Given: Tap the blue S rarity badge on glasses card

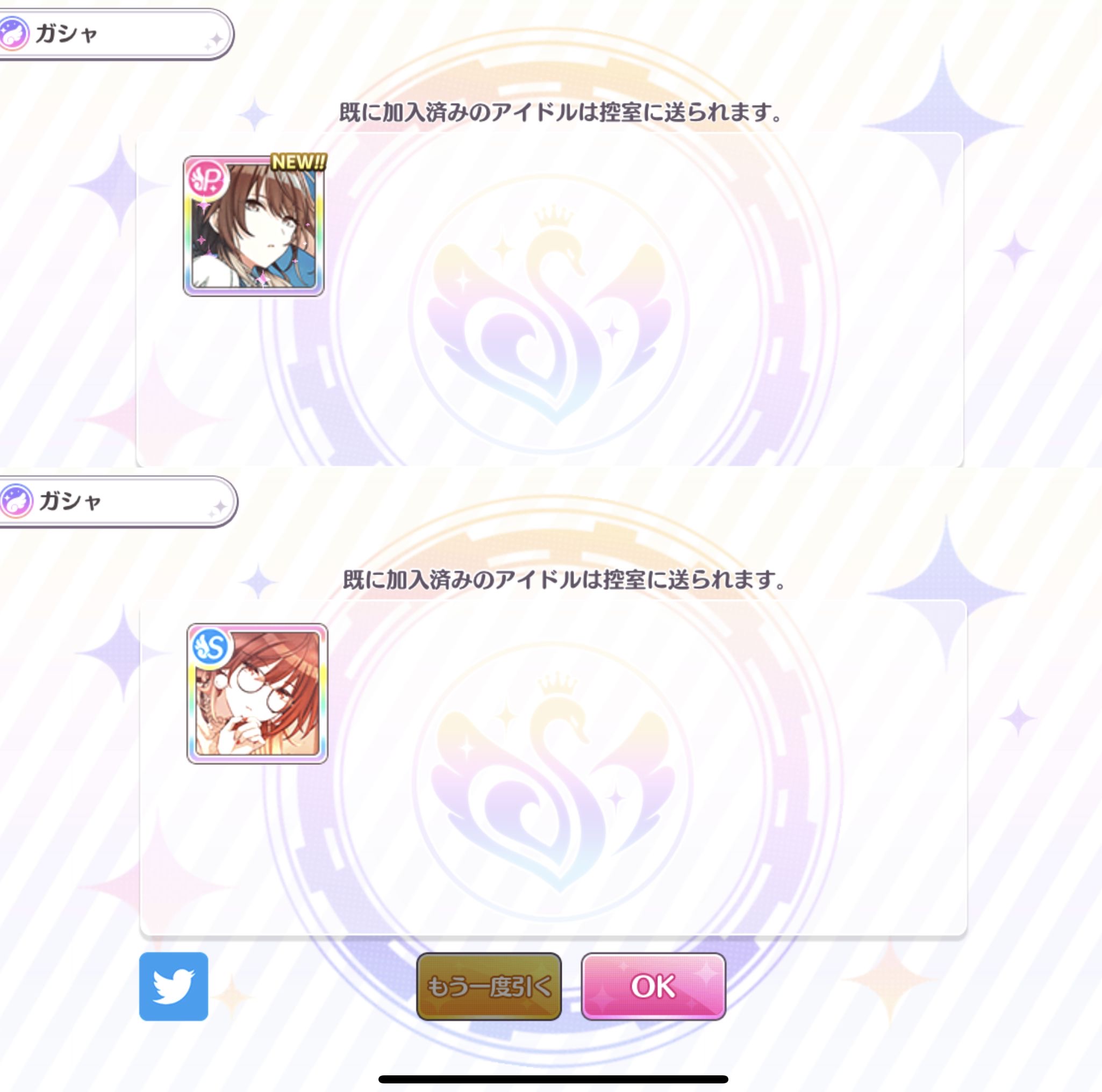Looking at the screenshot, I should [x=212, y=647].
